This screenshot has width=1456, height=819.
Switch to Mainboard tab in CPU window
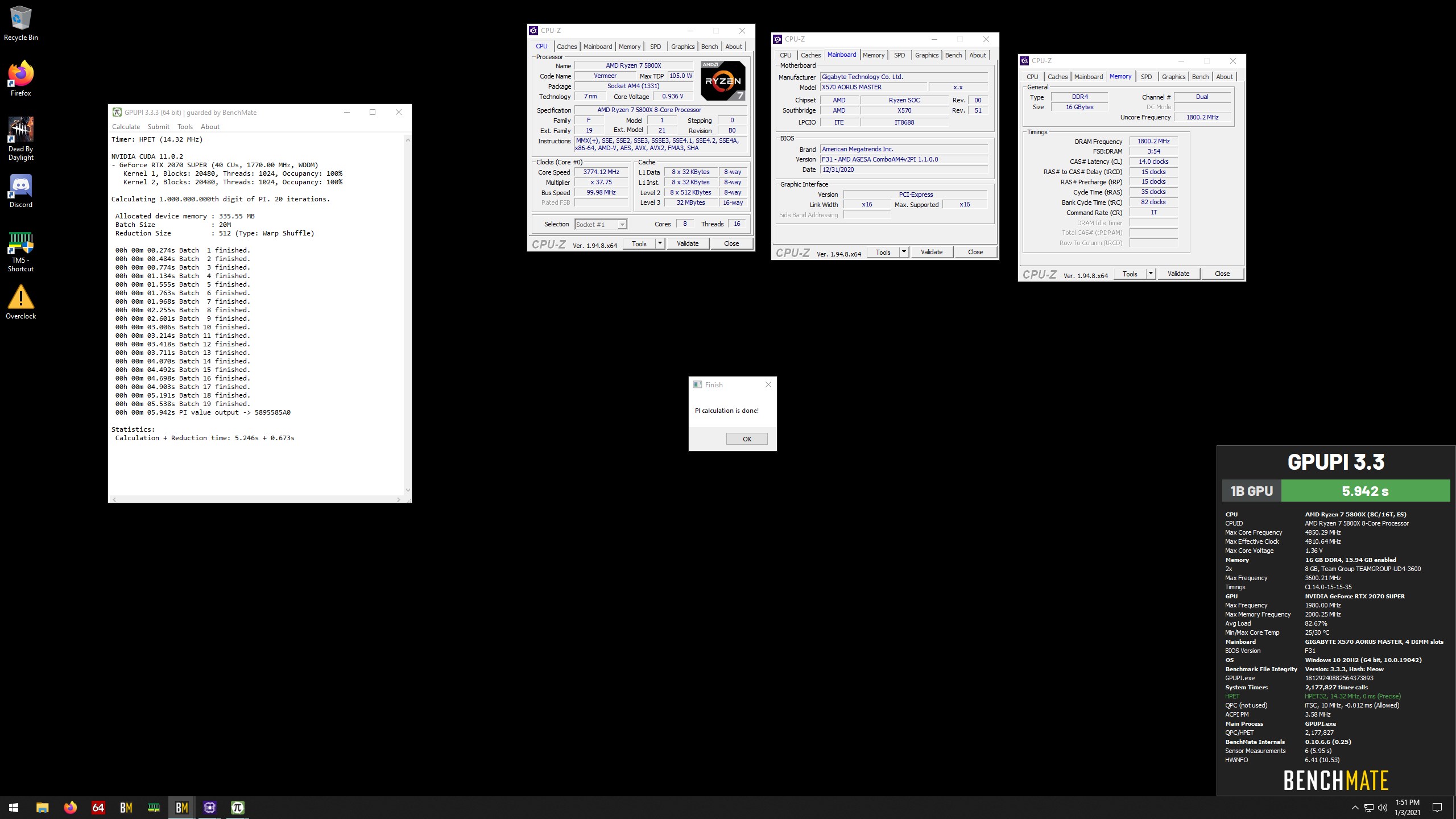pyautogui.click(x=598, y=47)
